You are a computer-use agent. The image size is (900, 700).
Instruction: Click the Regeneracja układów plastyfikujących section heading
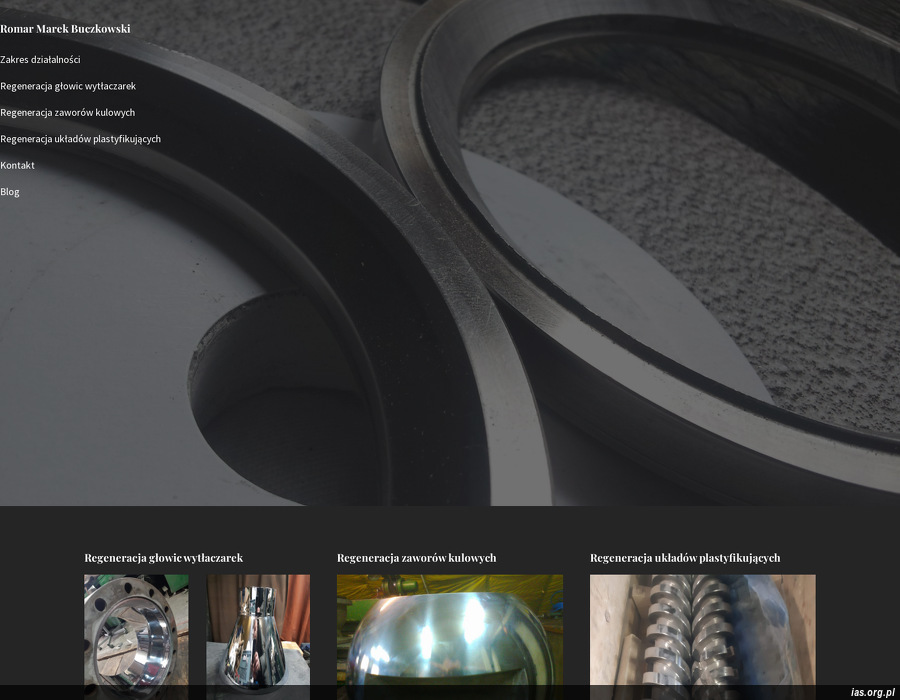point(684,558)
